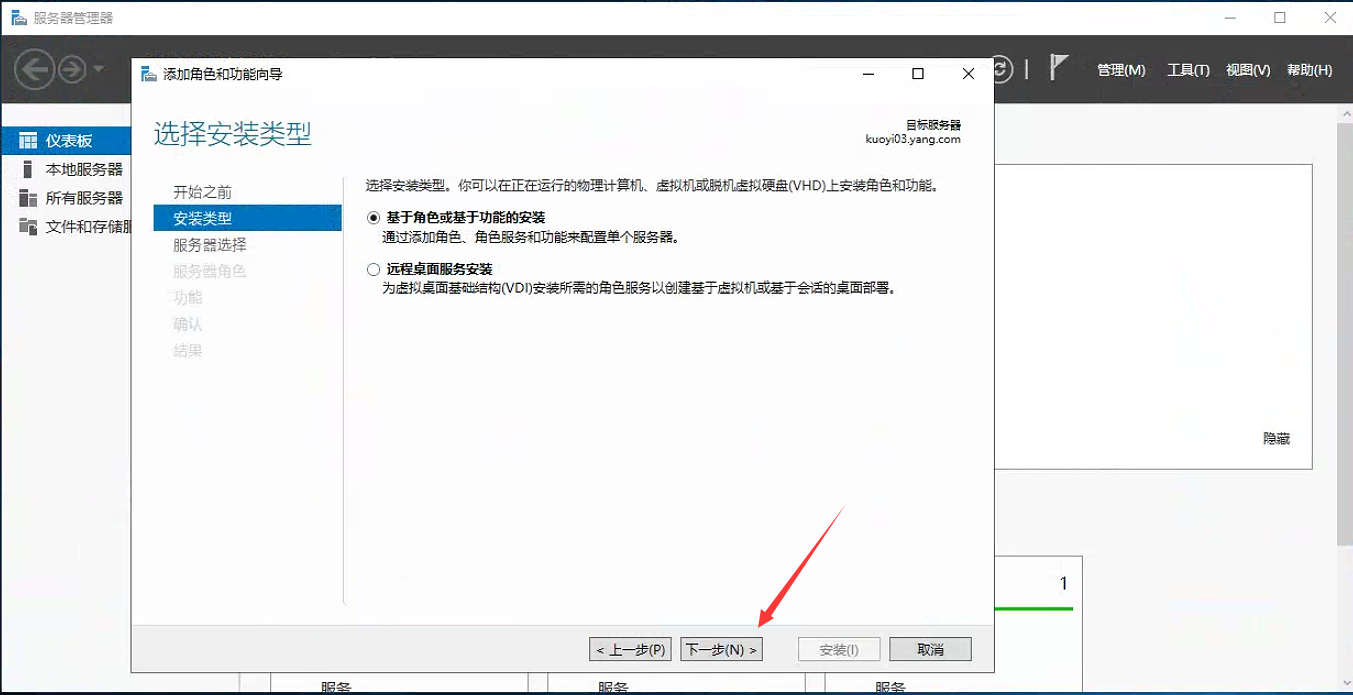Click the all servers icon
Screen dimensions: 1353x695
tap(28, 197)
